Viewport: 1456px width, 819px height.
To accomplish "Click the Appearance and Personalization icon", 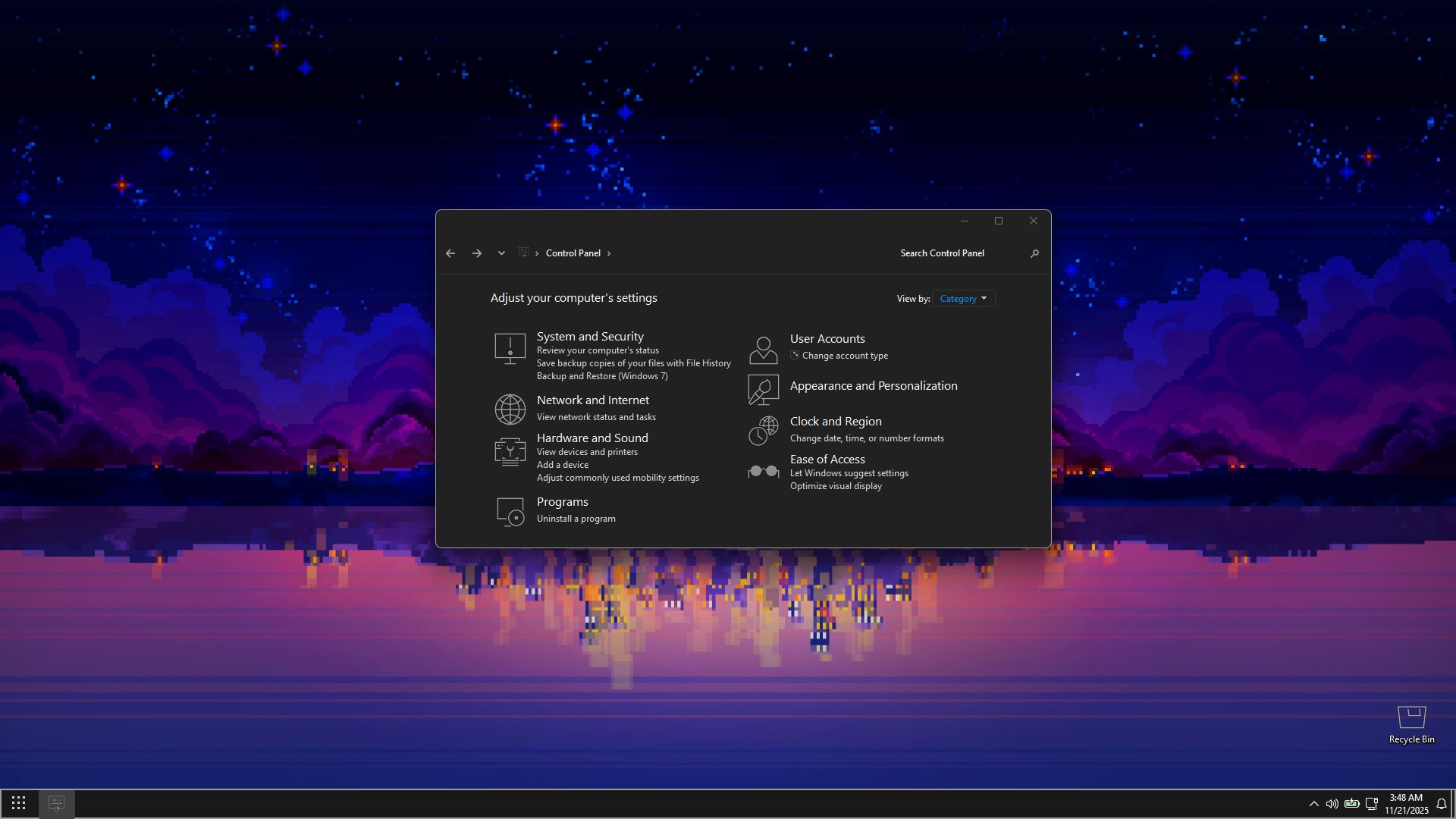I will coord(763,390).
